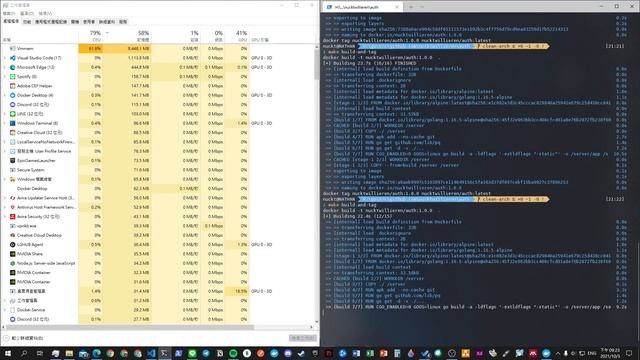The image size is (640, 360).
Task: Open the network tray icon
Action: point(582,353)
